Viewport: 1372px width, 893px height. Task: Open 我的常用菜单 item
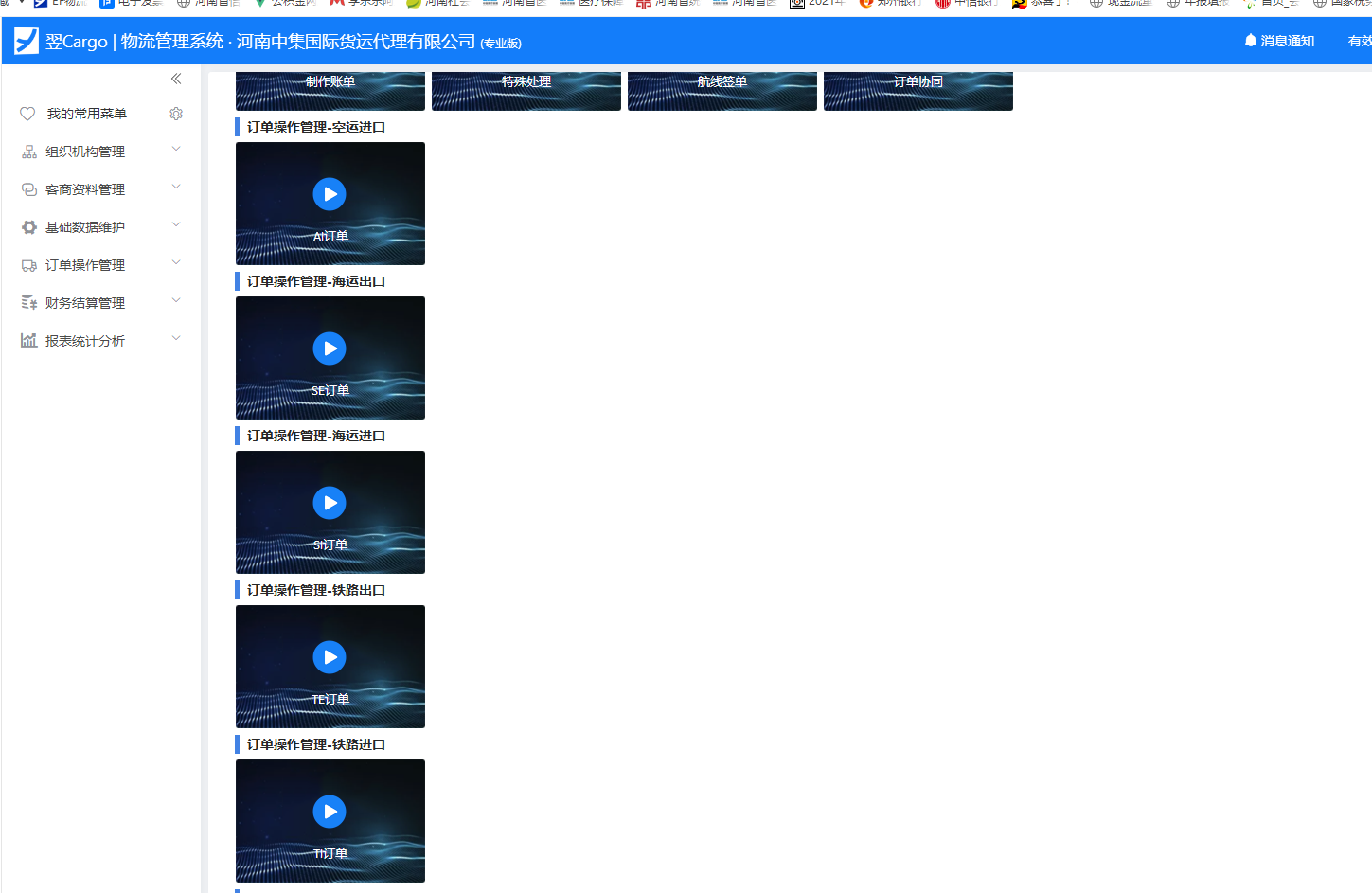(87, 114)
